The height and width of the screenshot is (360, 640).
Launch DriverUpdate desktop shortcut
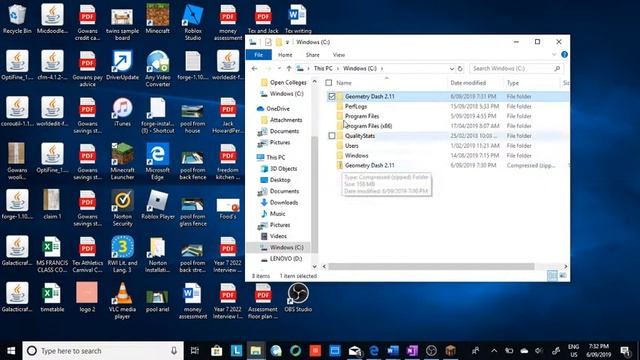(x=122, y=65)
